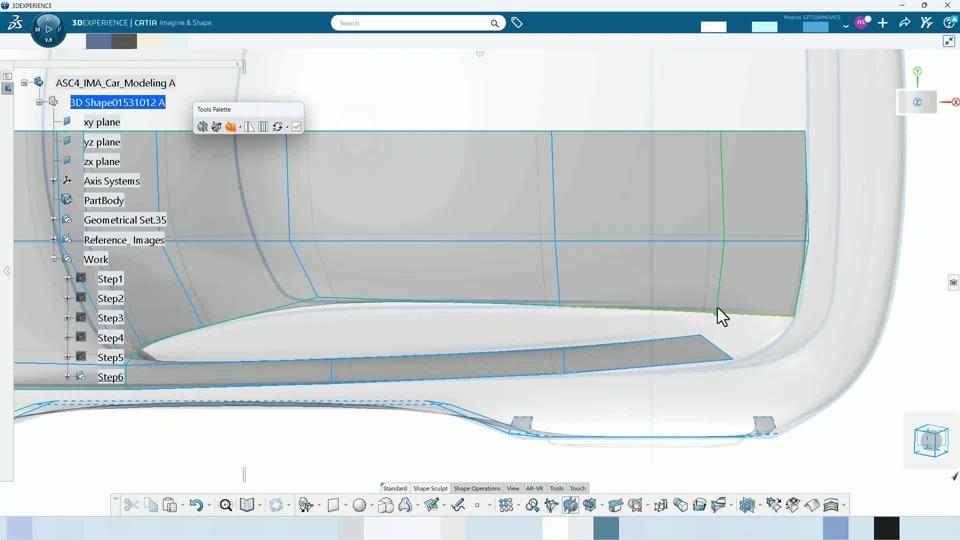
Task: Expand the Step4 node
Action: tap(67, 337)
